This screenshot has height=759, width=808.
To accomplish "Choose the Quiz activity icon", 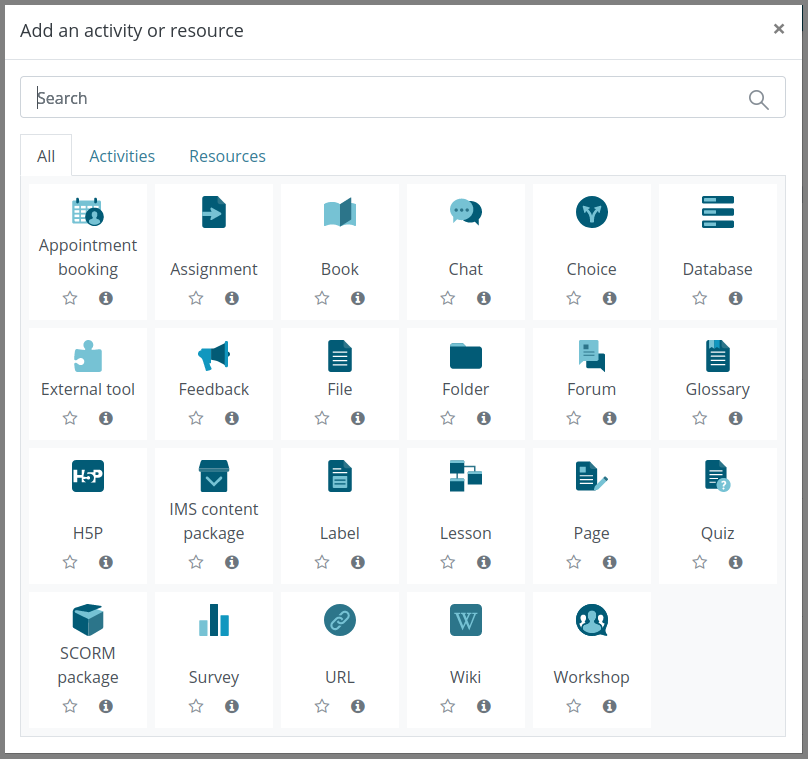I will [x=717, y=476].
